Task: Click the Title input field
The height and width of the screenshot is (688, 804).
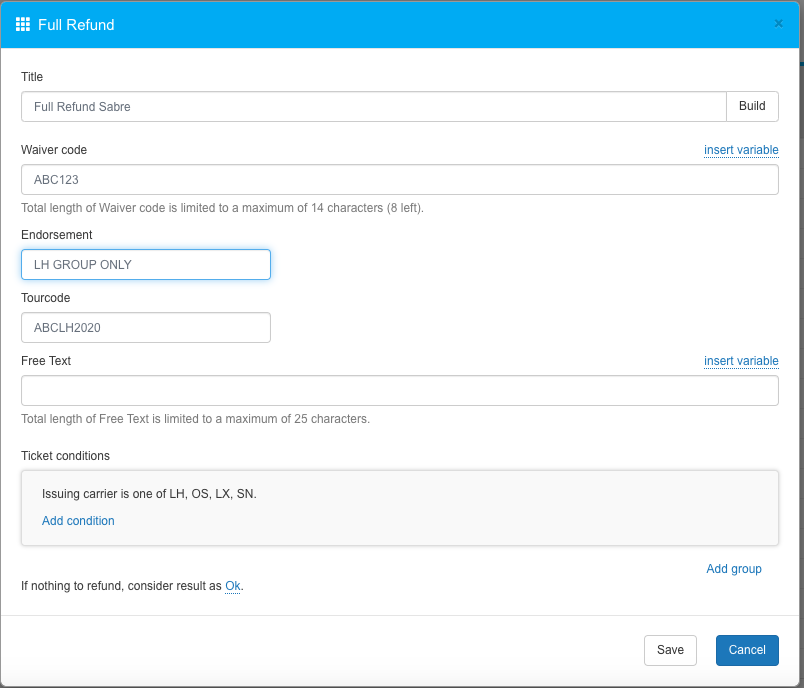Action: coord(372,107)
